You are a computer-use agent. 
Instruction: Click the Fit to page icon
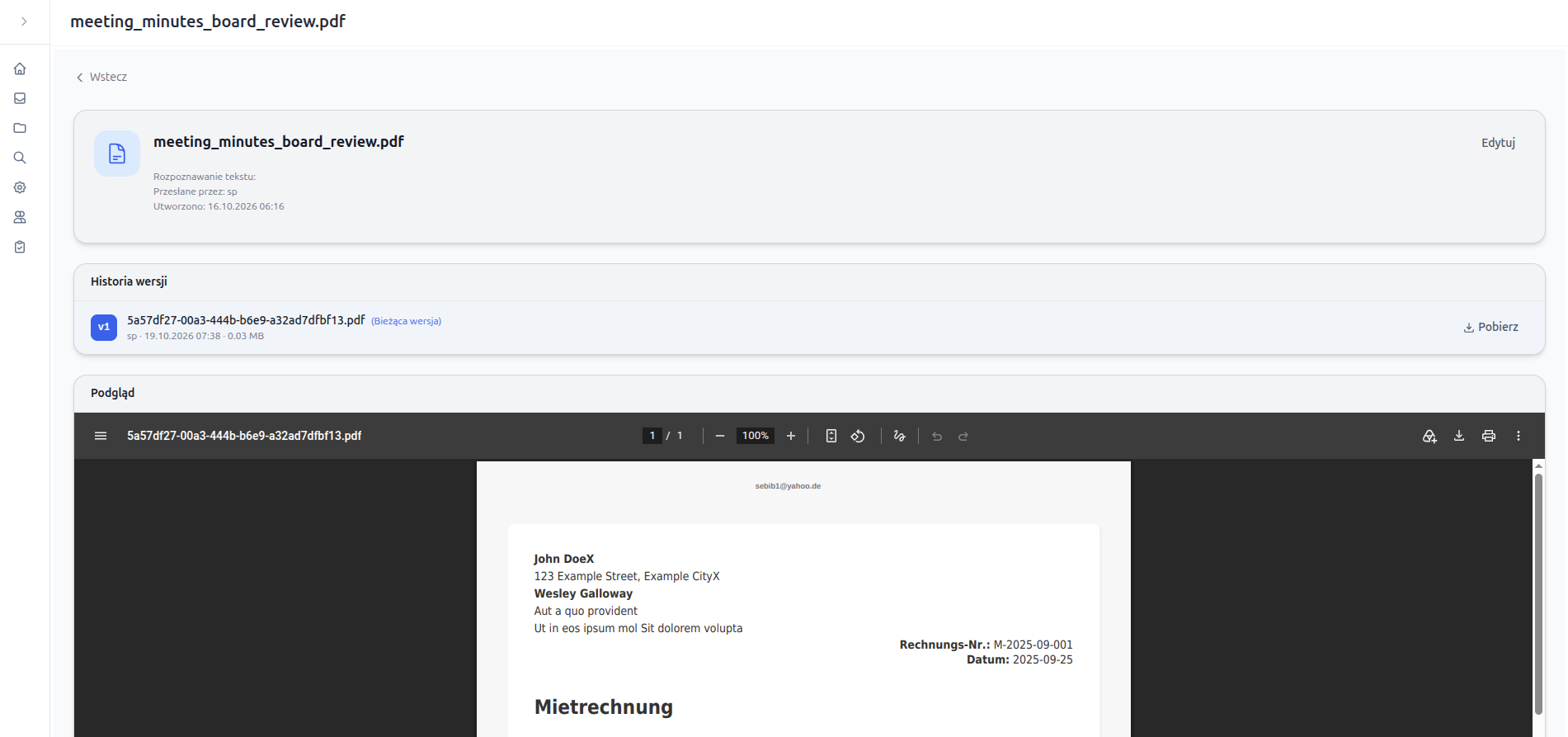pyautogui.click(x=831, y=436)
